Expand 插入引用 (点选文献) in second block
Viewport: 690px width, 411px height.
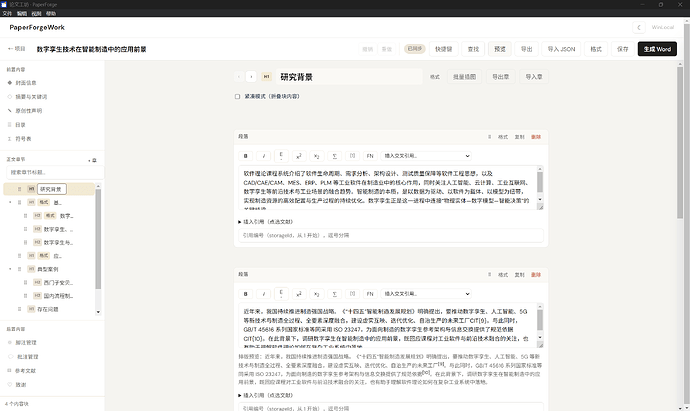pos(266,395)
